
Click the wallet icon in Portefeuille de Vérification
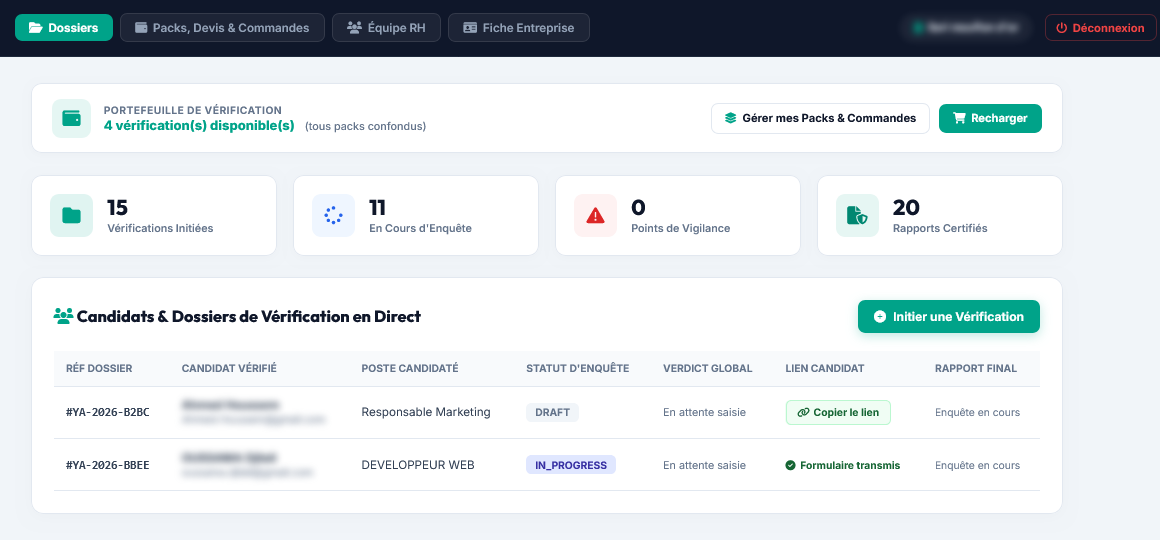click(x=71, y=118)
